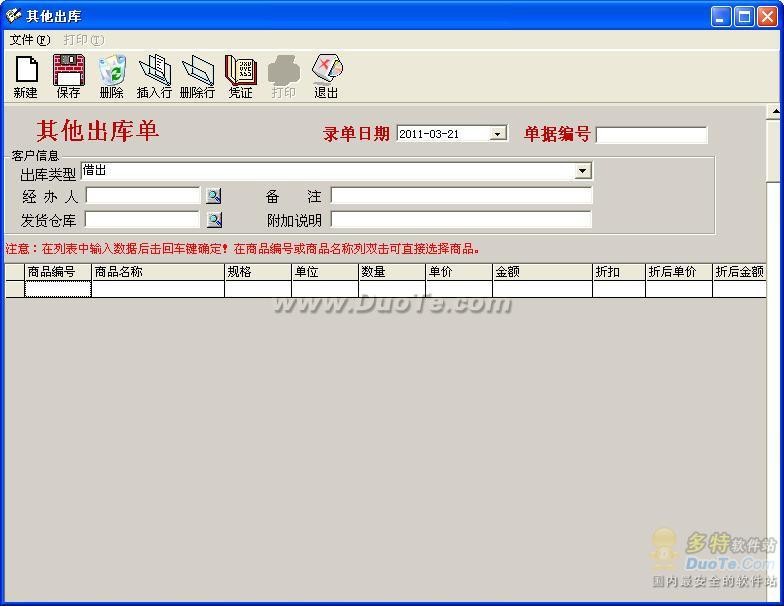784x606 pixels.
Task: Click the 商品编号 column header
Action: (58, 272)
